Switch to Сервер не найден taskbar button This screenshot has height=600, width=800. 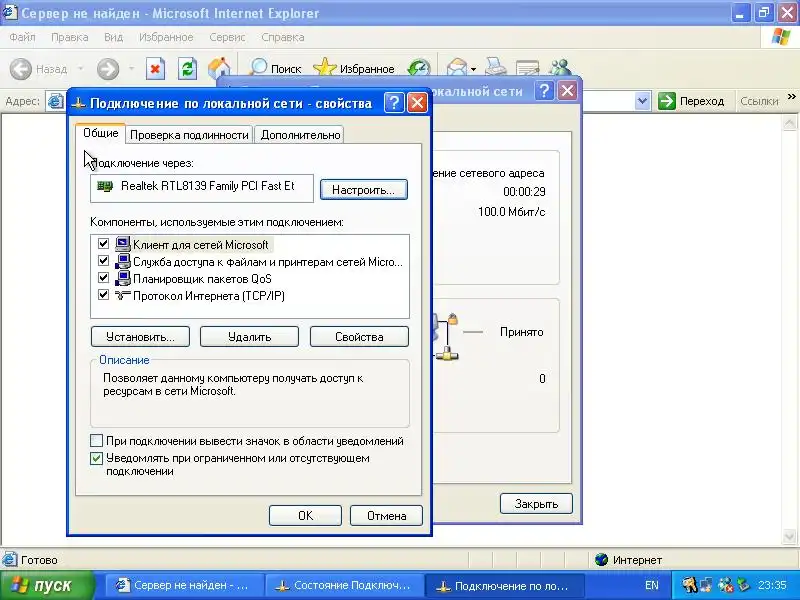[x=185, y=585]
